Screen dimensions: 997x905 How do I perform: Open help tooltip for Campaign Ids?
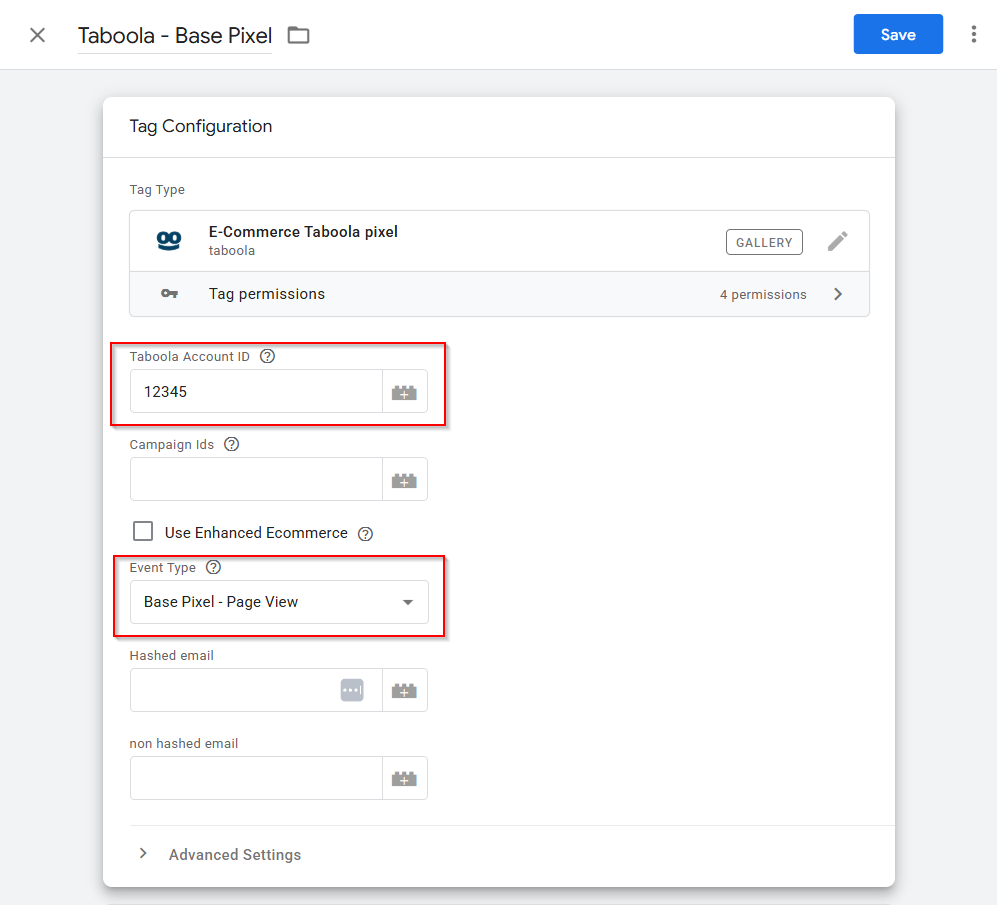[232, 445]
